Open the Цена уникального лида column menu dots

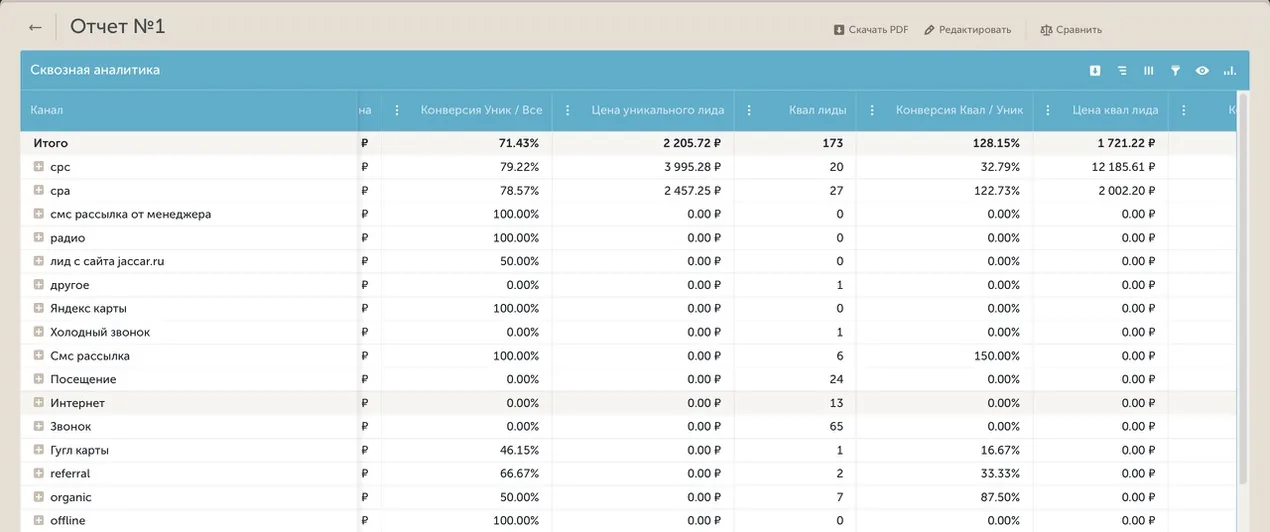[568, 111]
